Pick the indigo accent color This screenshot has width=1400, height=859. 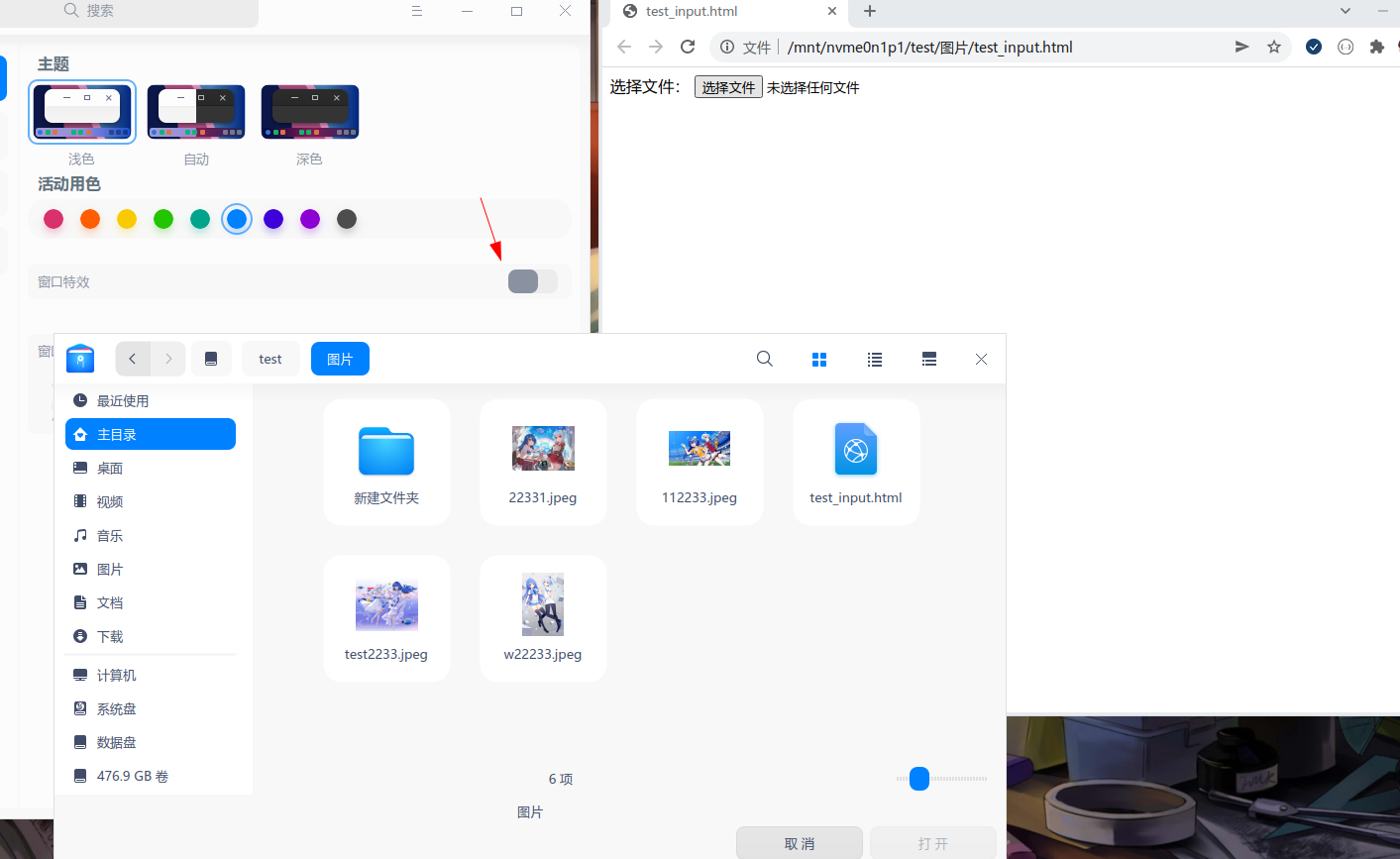click(x=273, y=219)
